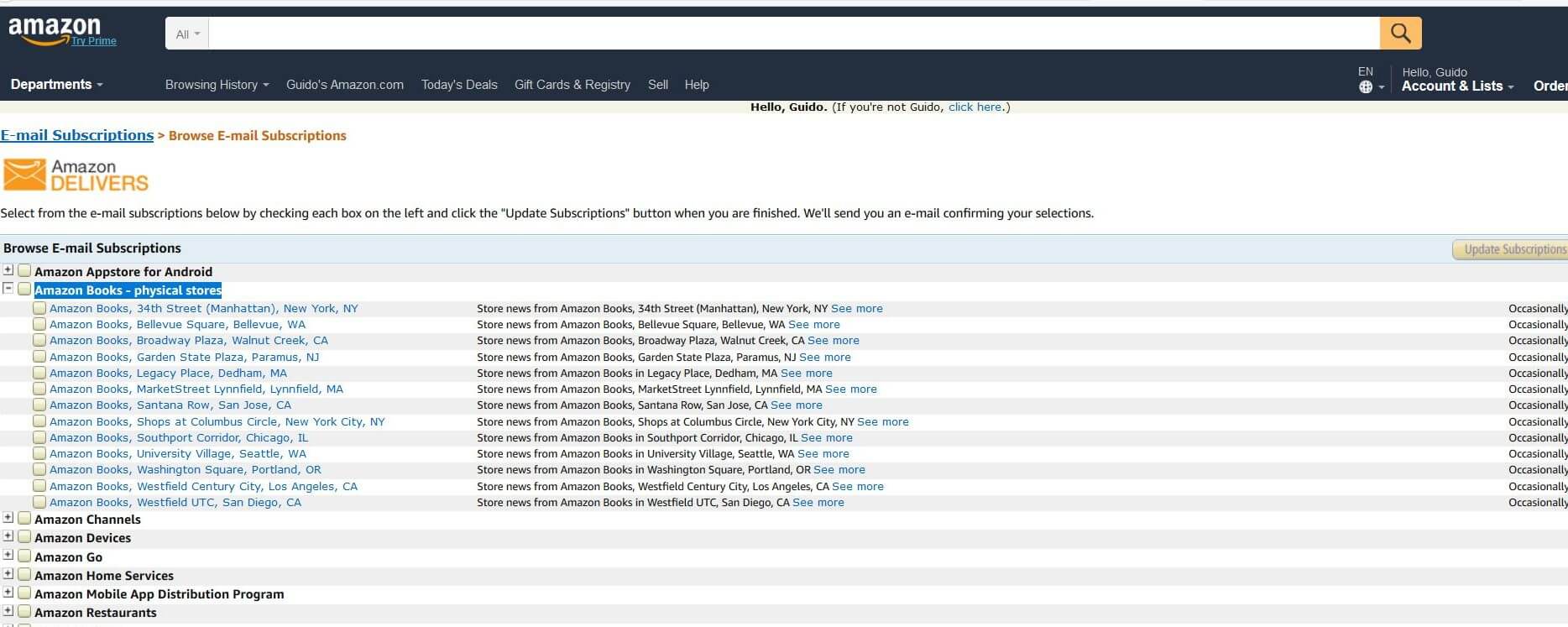Expand the Amazon Channels category
The height and width of the screenshot is (627, 1568).
point(8,518)
